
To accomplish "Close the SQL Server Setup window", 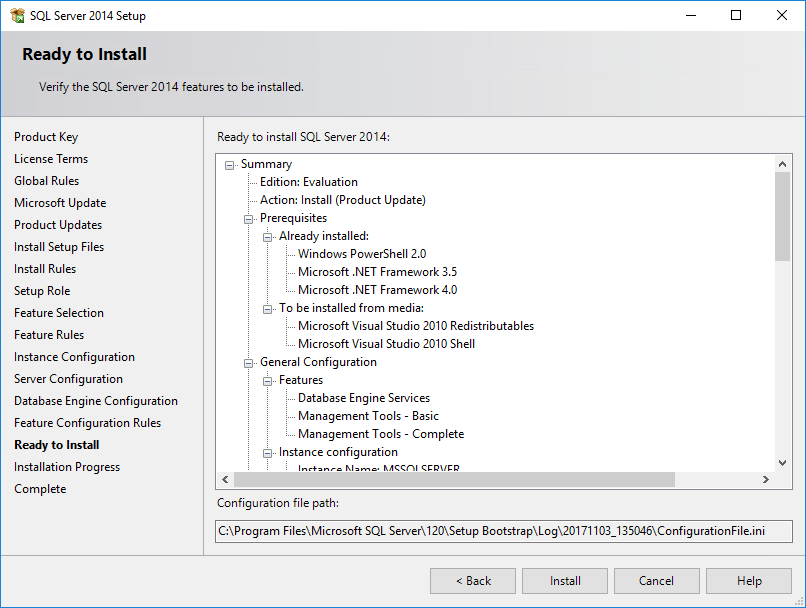I will coord(781,15).
